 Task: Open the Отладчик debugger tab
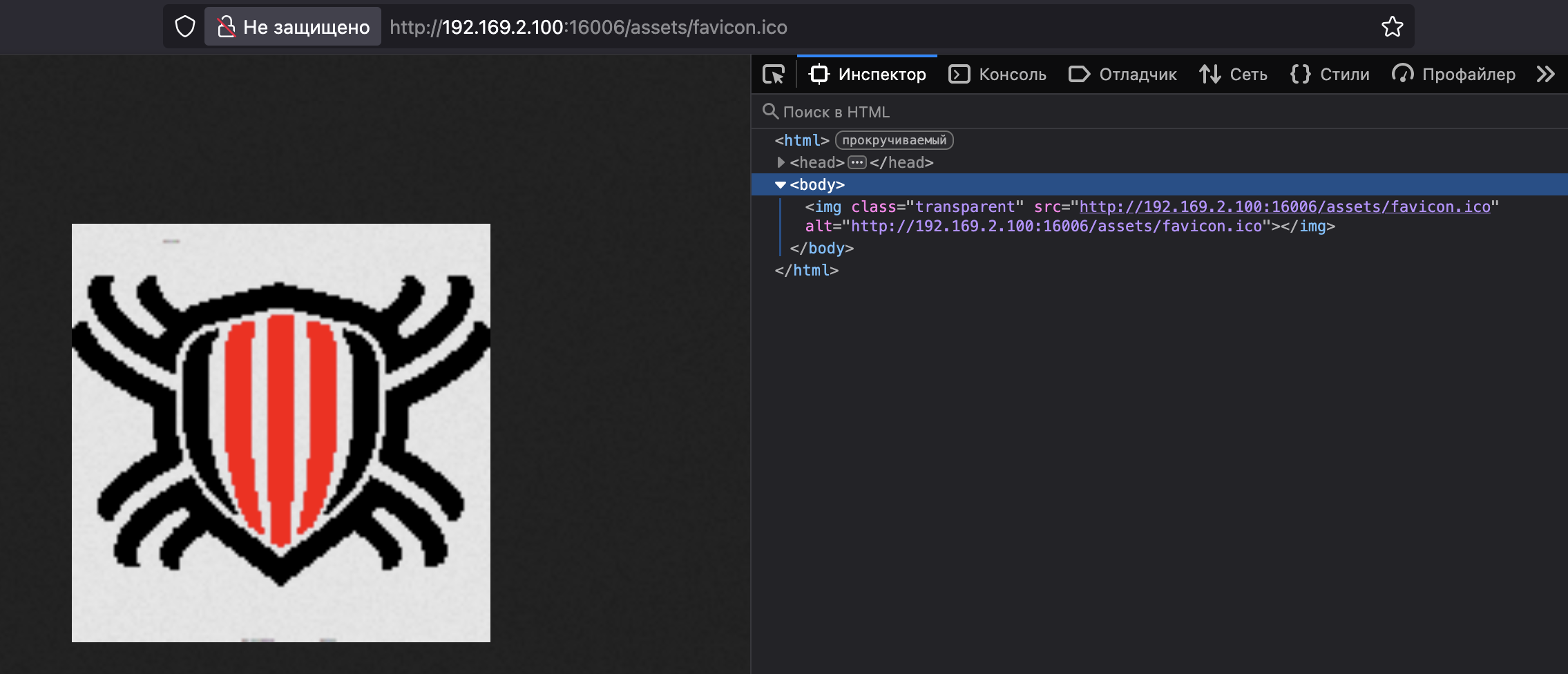(x=1122, y=74)
